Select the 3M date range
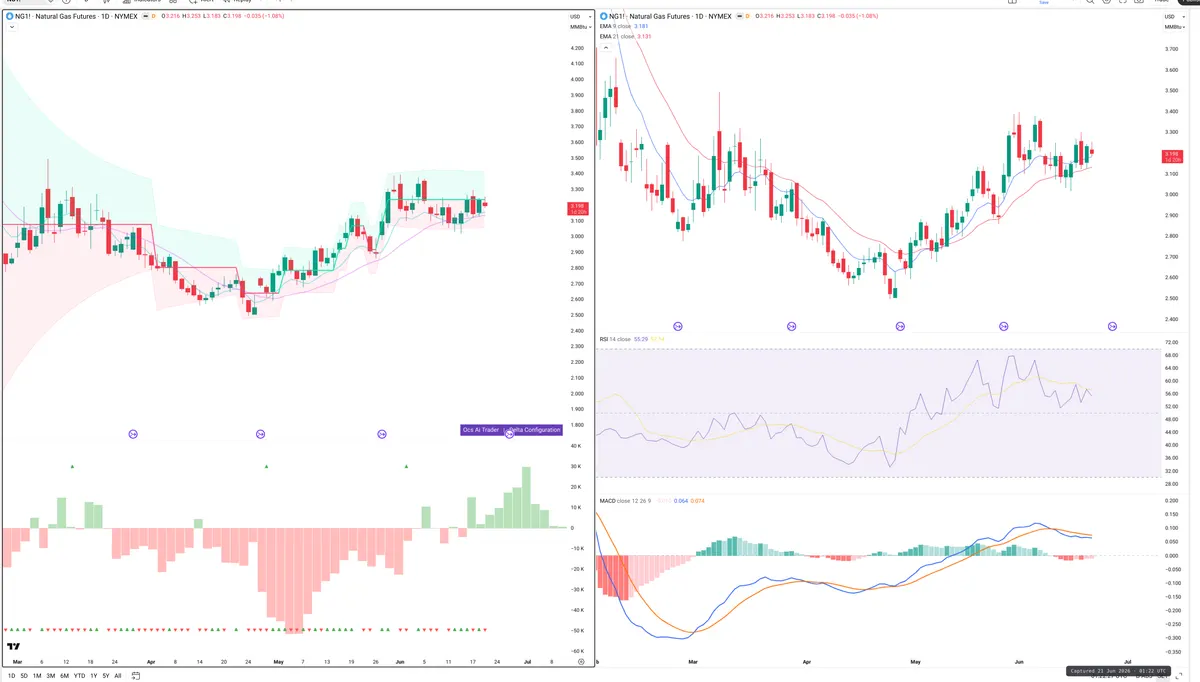This screenshot has width=1200, height=682. 50,676
